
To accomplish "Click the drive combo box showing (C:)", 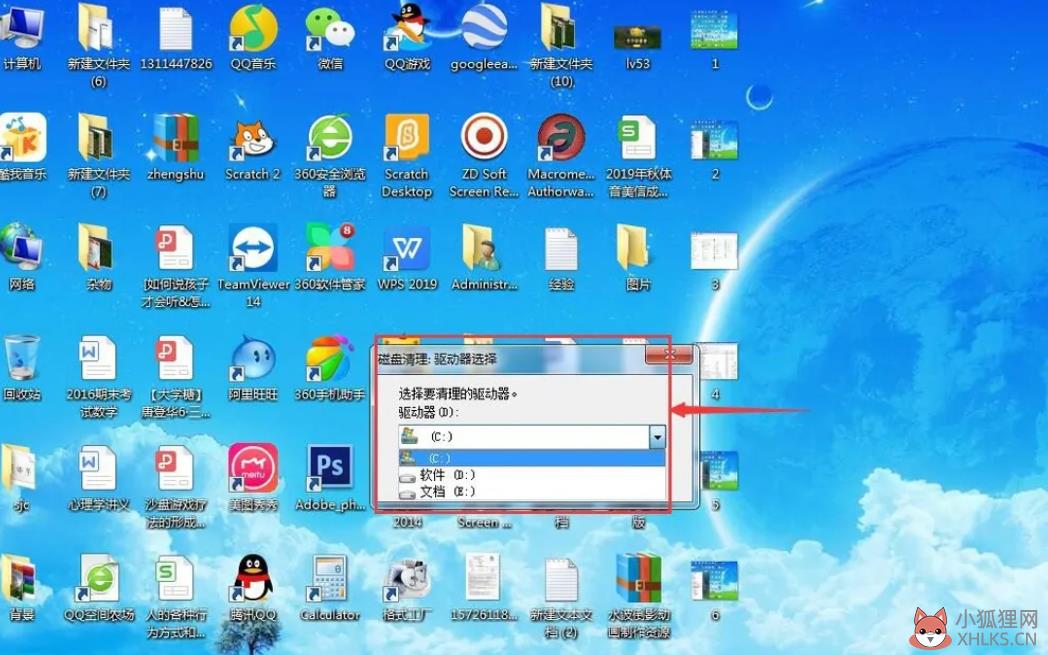I will pos(532,437).
